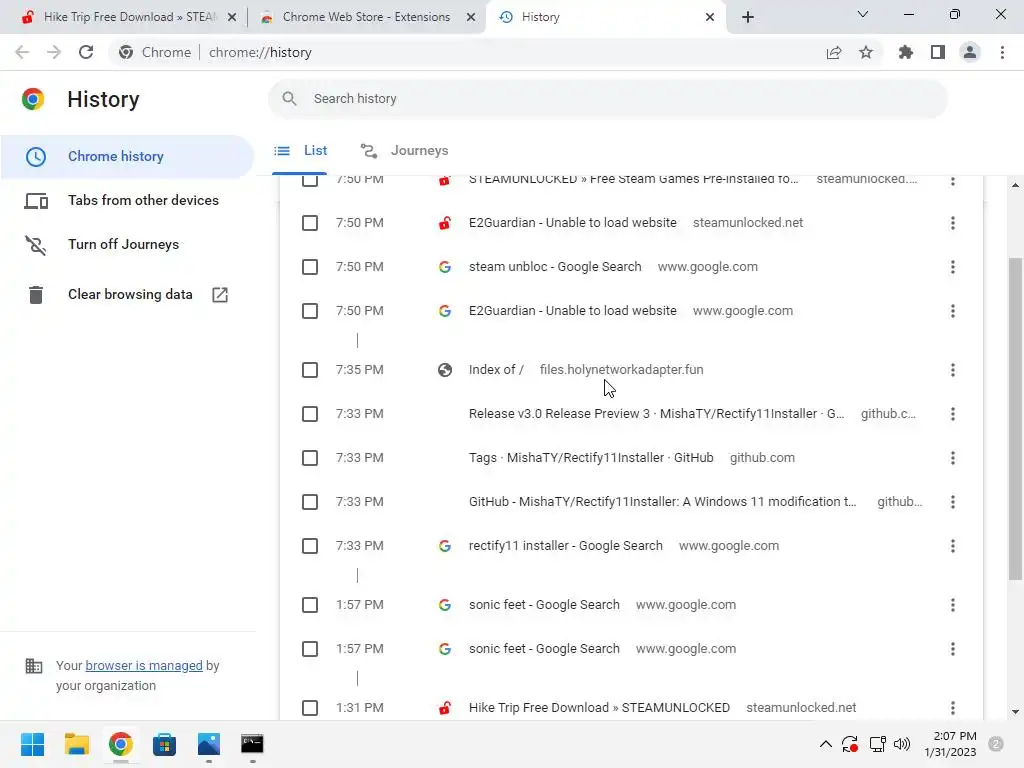
Task: Open the new tab plus button
Action: 748,17
